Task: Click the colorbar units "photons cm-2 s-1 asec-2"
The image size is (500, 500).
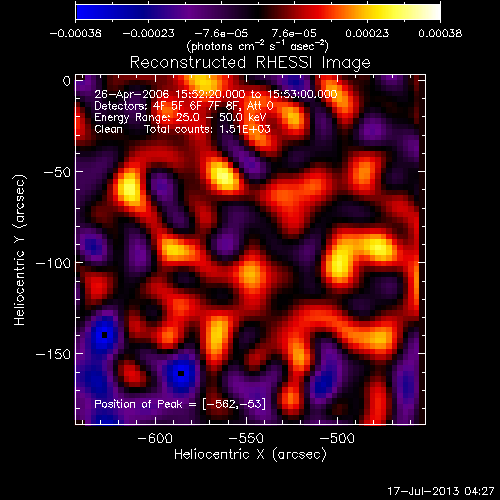Action: coord(258,46)
